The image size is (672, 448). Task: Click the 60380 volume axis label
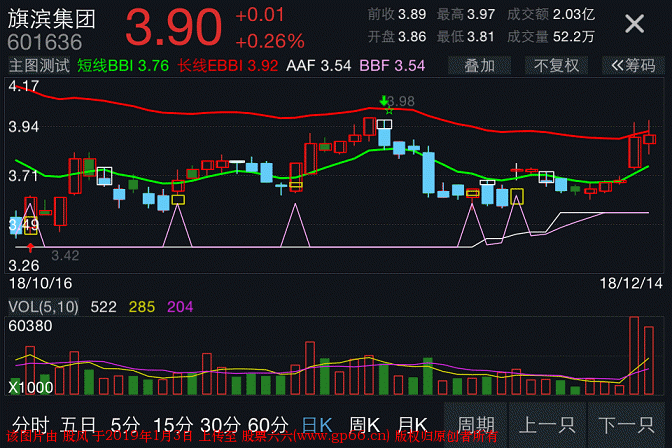(30, 326)
